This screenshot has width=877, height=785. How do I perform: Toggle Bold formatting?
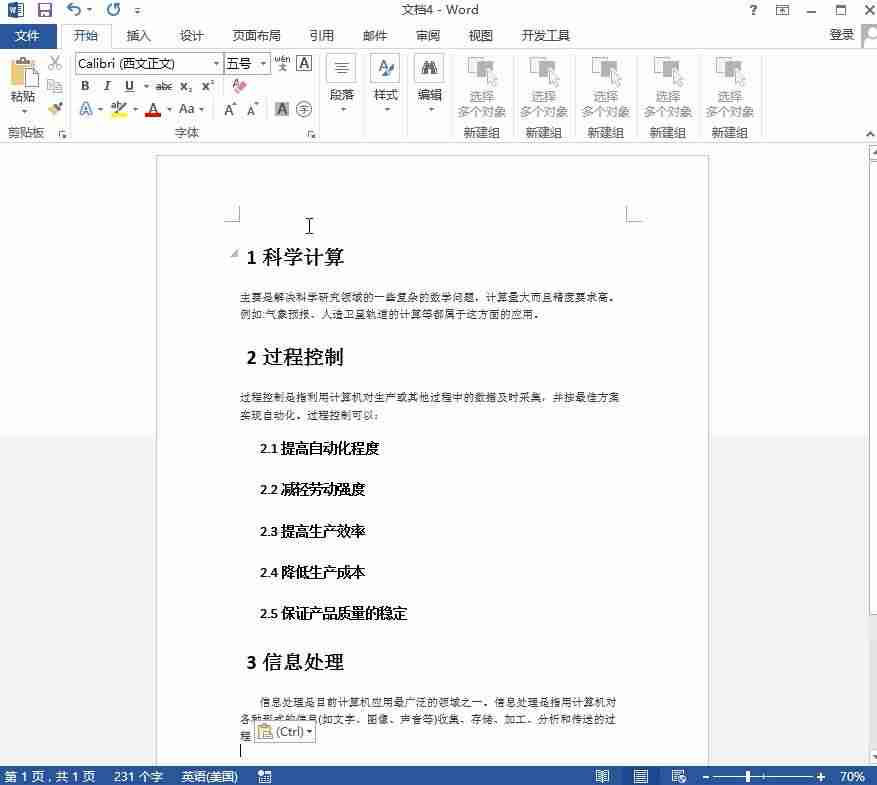tap(85, 86)
